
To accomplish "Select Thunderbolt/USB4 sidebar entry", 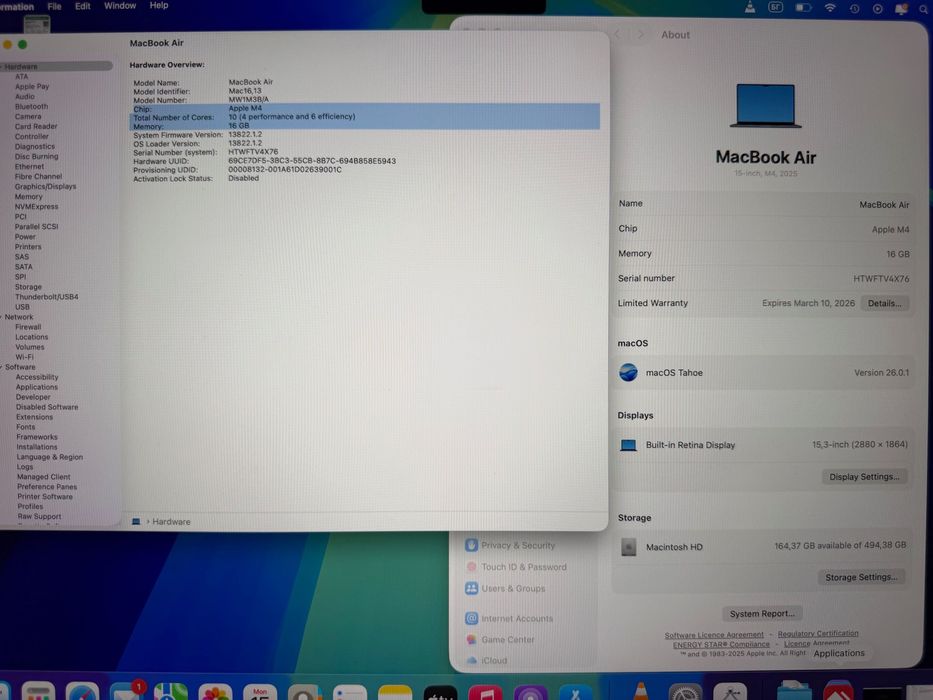I will coord(46,297).
